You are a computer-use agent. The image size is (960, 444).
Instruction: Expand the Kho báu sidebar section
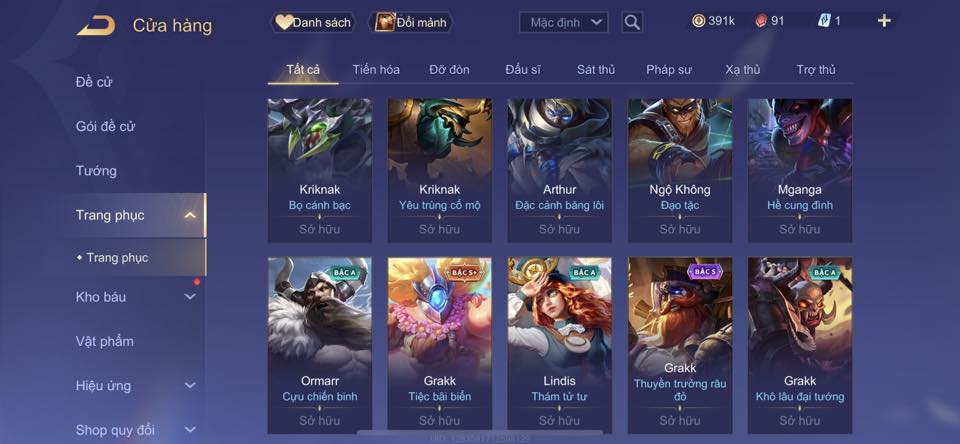click(x=190, y=297)
